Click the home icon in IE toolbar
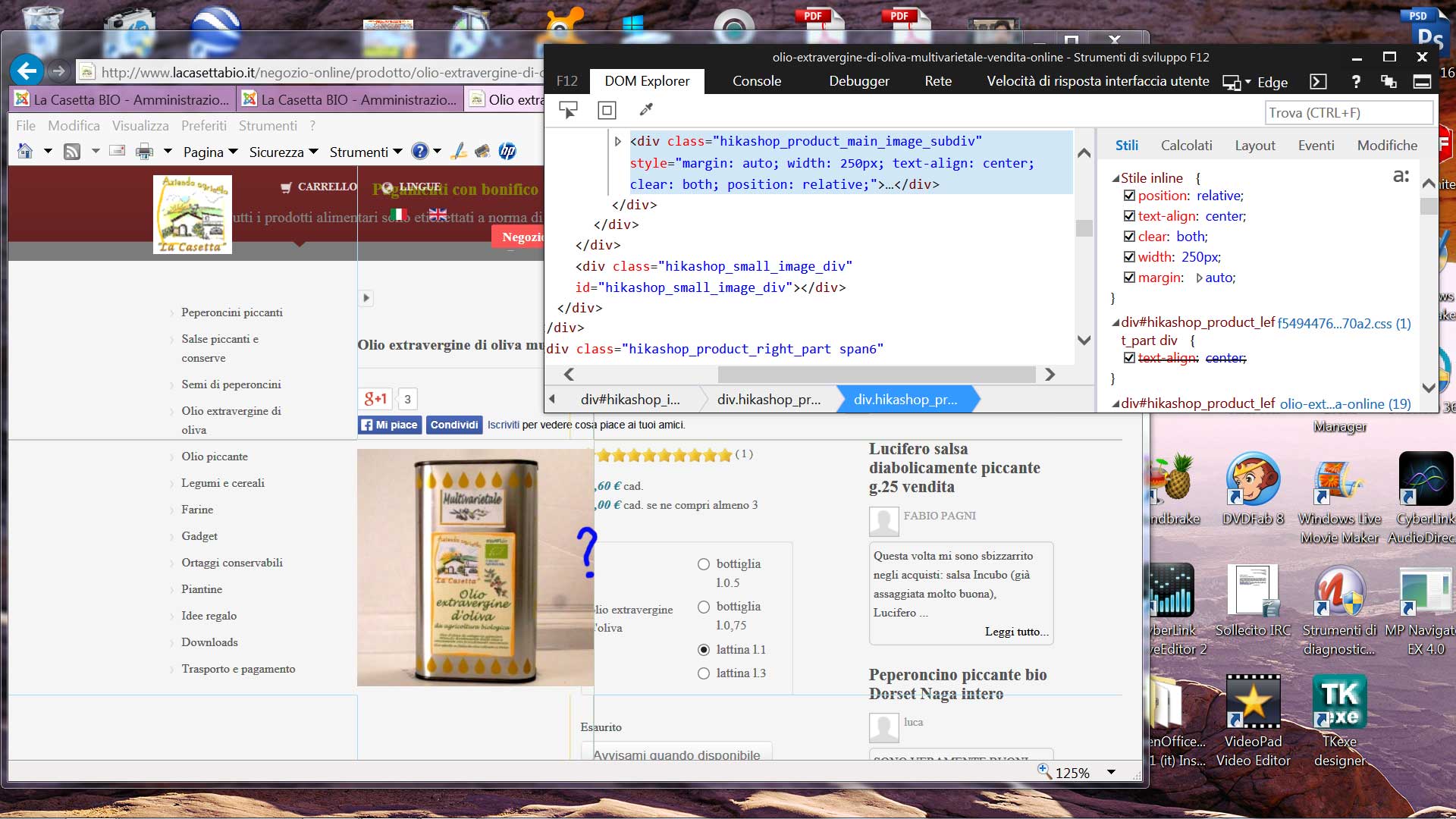1456x819 pixels. [25, 152]
